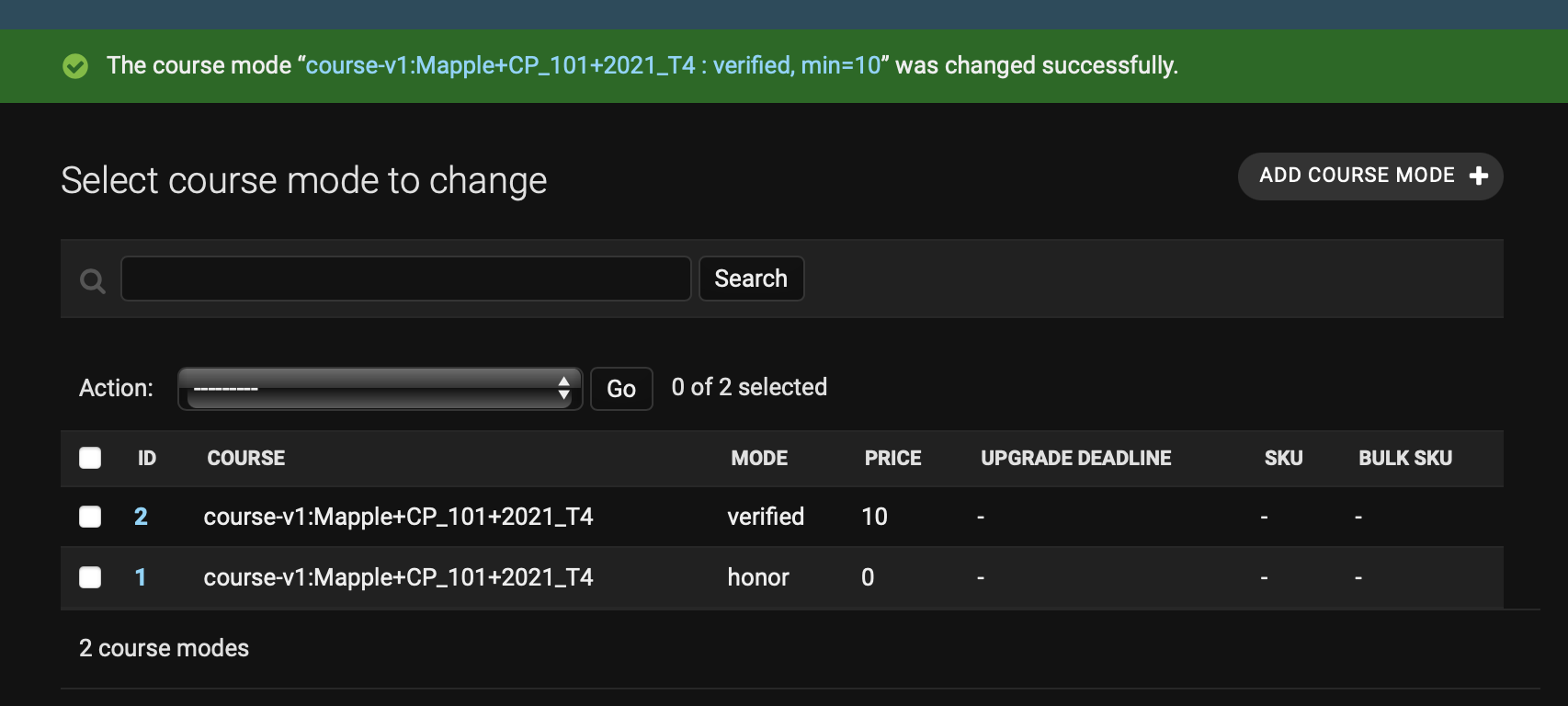Sort by the PRICE column header
1568x706 pixels.
(x=892, y=458)
